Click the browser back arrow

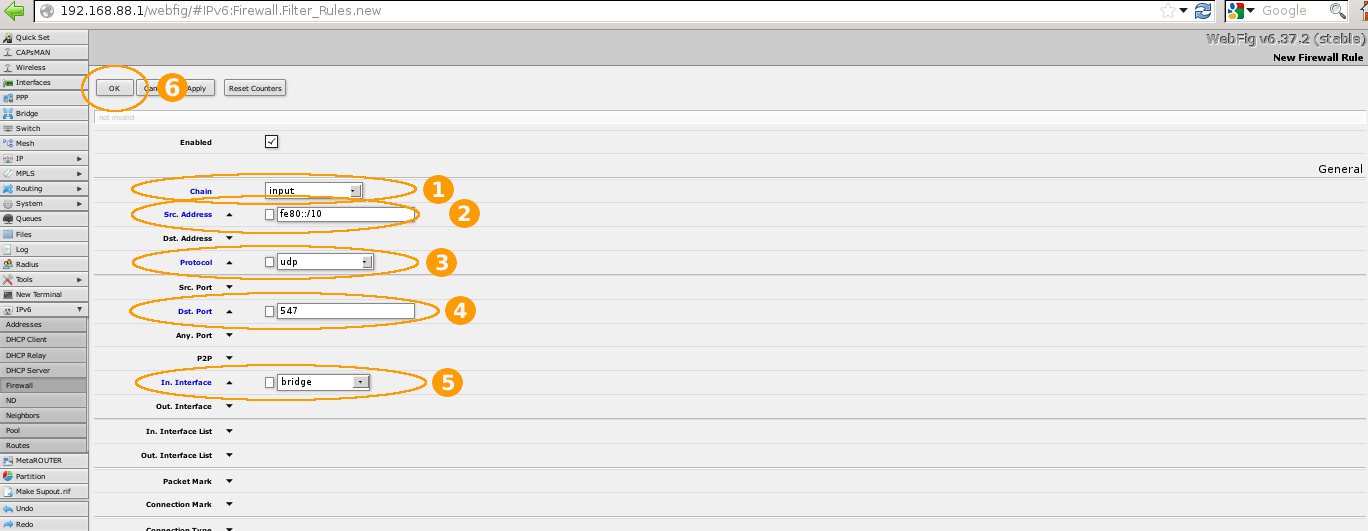tap(14, 10)
